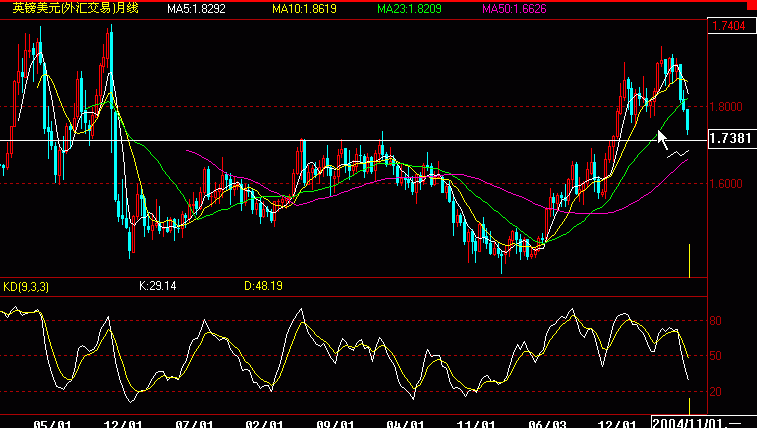Click the 07/01 date axis label
This screenshot has width=757, height=428.
(194, 424)
